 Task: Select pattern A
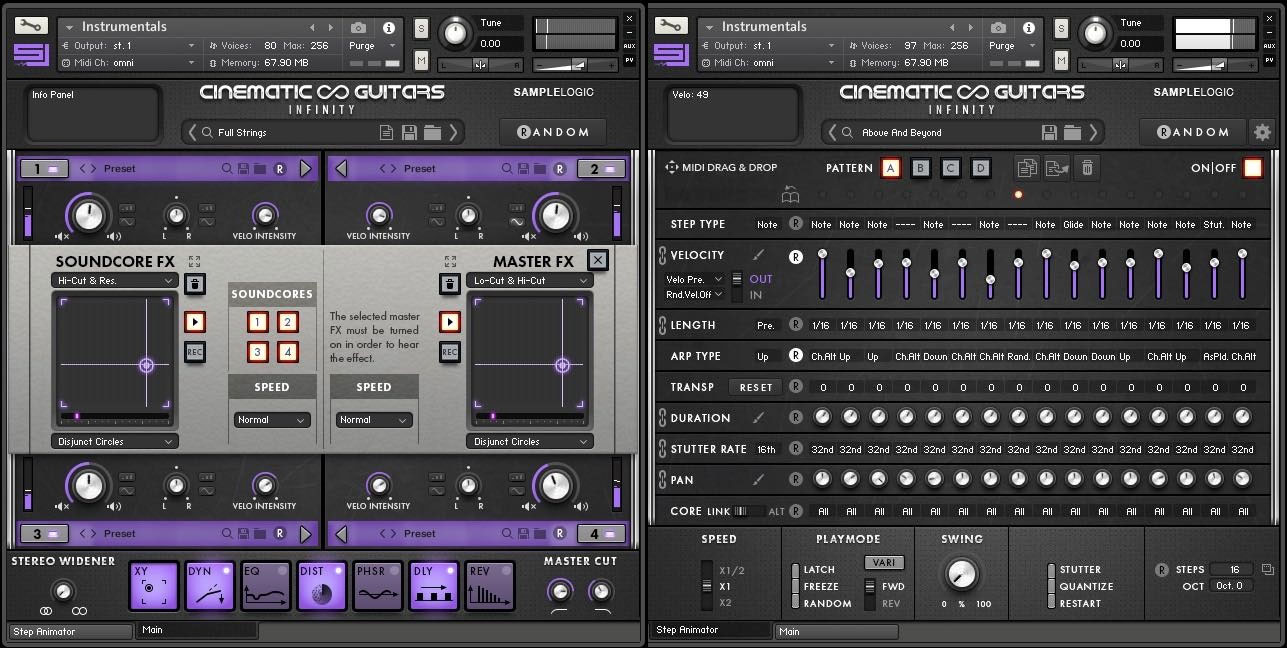pos(891,168)
